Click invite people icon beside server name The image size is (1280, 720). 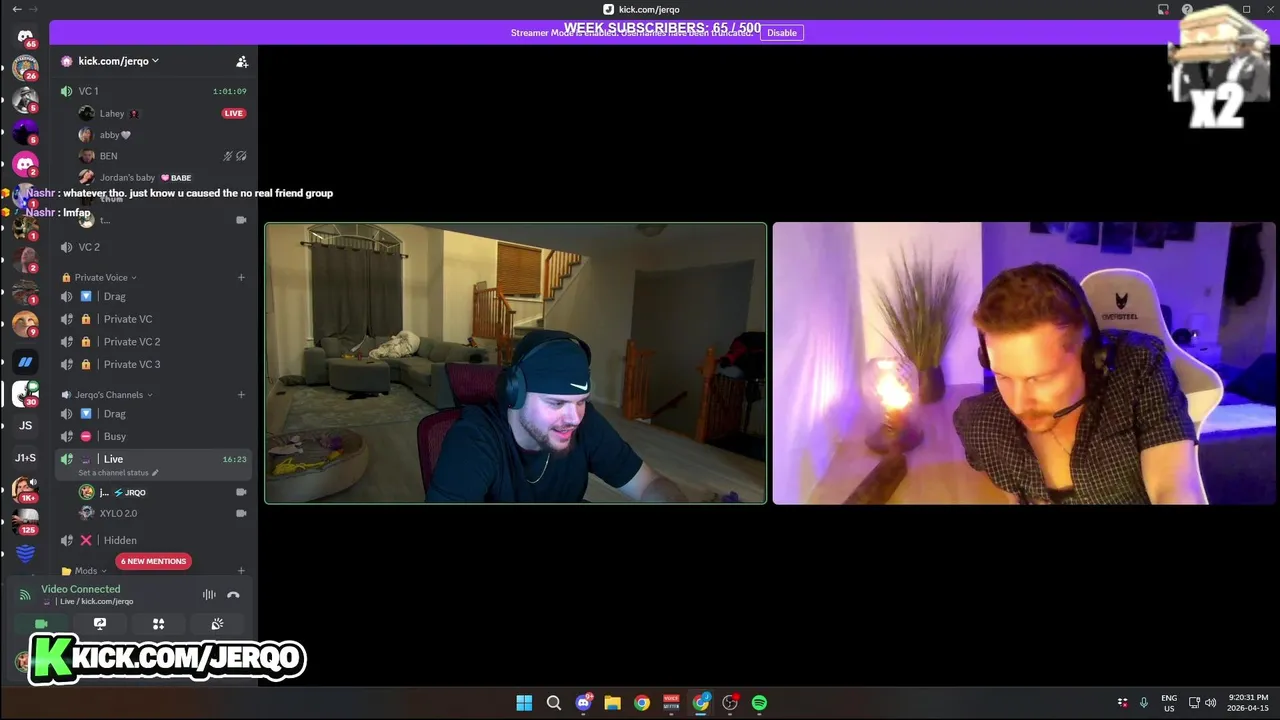click(x=242, y=61)
